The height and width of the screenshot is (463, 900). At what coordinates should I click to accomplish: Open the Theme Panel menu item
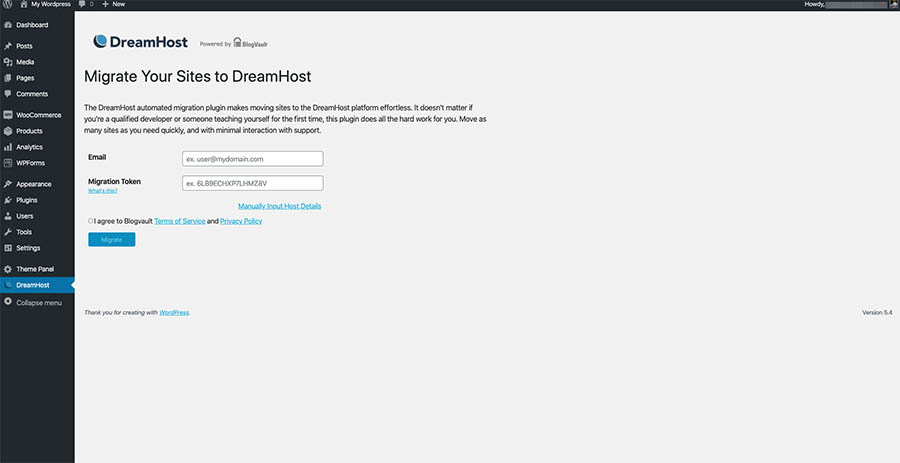(x=34, y=269)
